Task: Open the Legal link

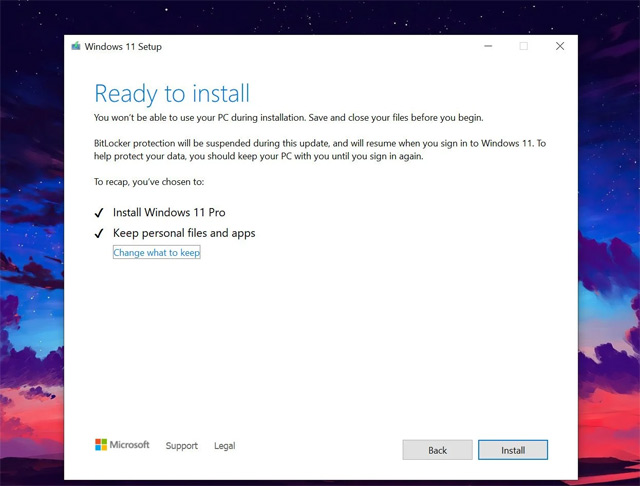Action: [224, 446]
